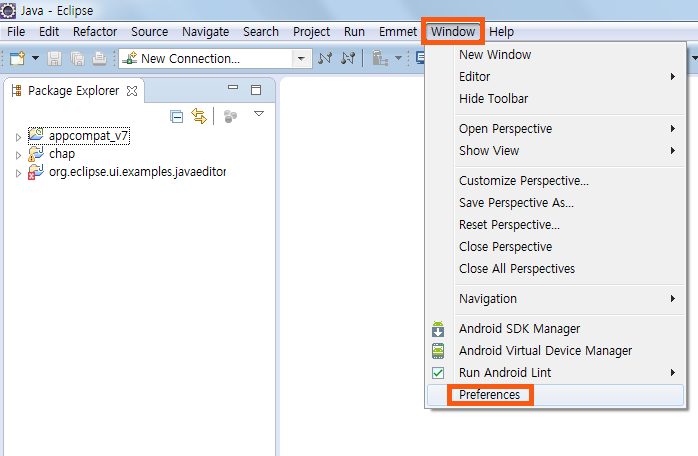Click the Run Android Lint checkmark icon

coord(438,373)
